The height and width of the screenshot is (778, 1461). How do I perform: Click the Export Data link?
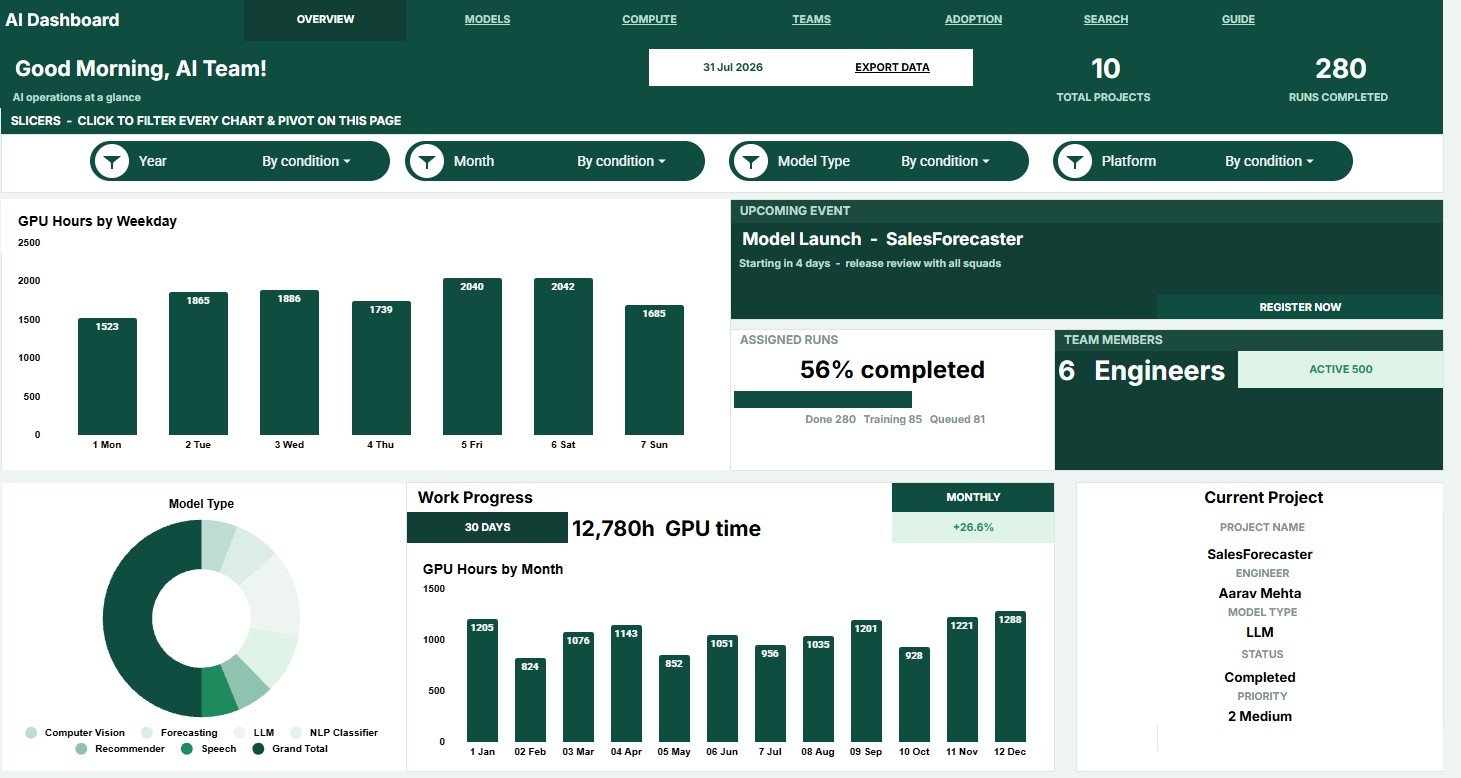pyautogui.click(x=892, y=68)
